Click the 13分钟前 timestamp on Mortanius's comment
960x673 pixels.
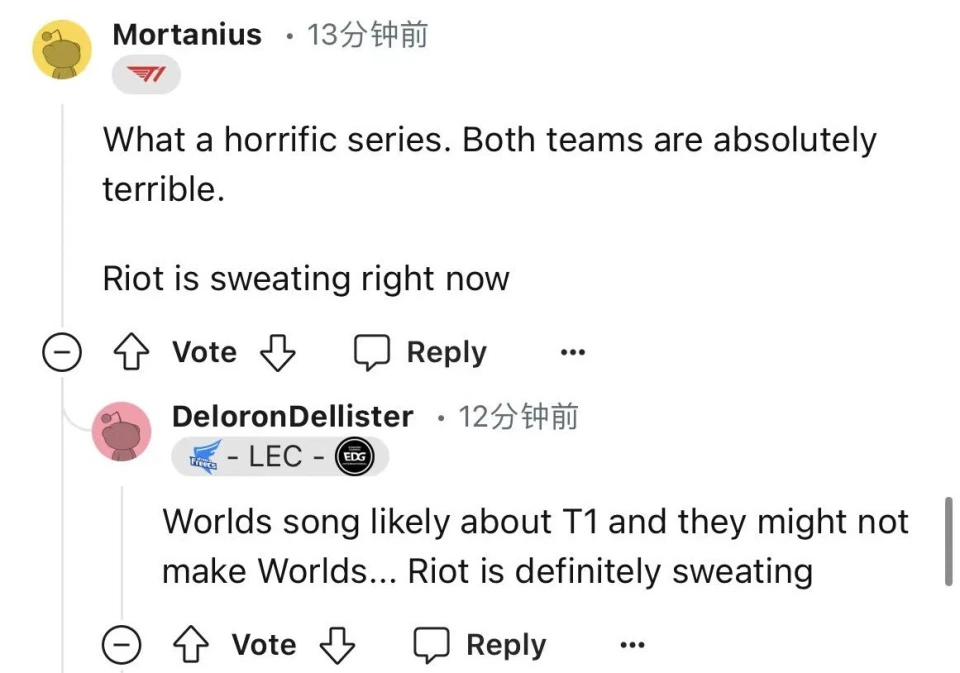[x=368, y=35]
